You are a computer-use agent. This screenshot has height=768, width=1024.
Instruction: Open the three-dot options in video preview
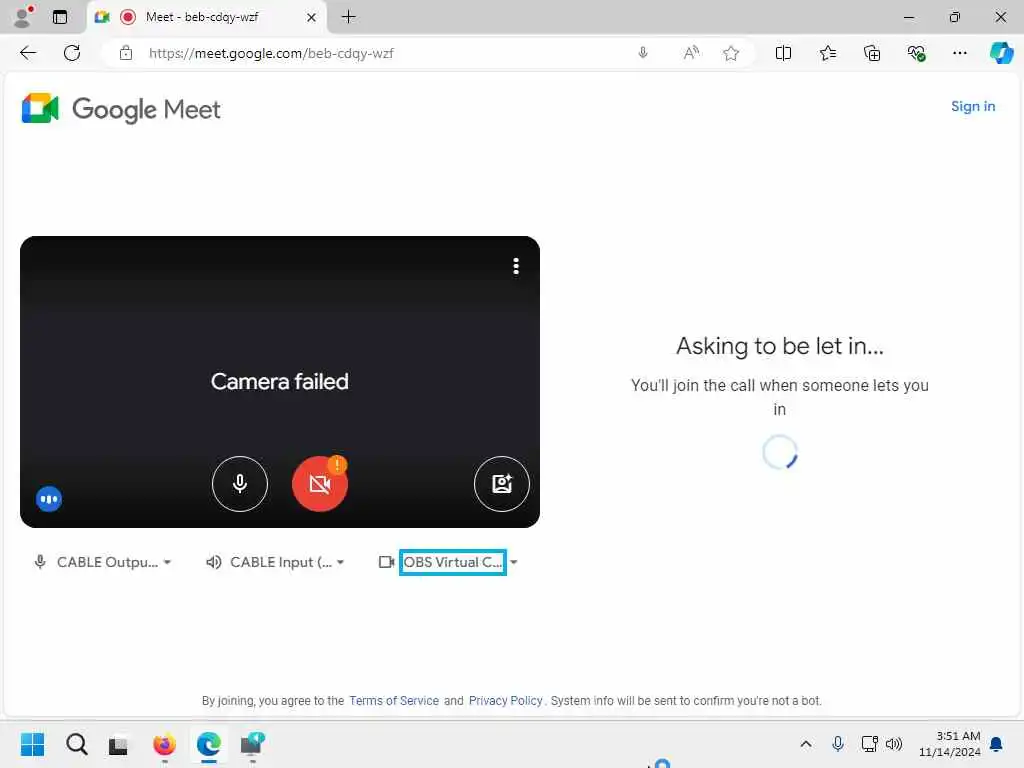click(516, 266)
